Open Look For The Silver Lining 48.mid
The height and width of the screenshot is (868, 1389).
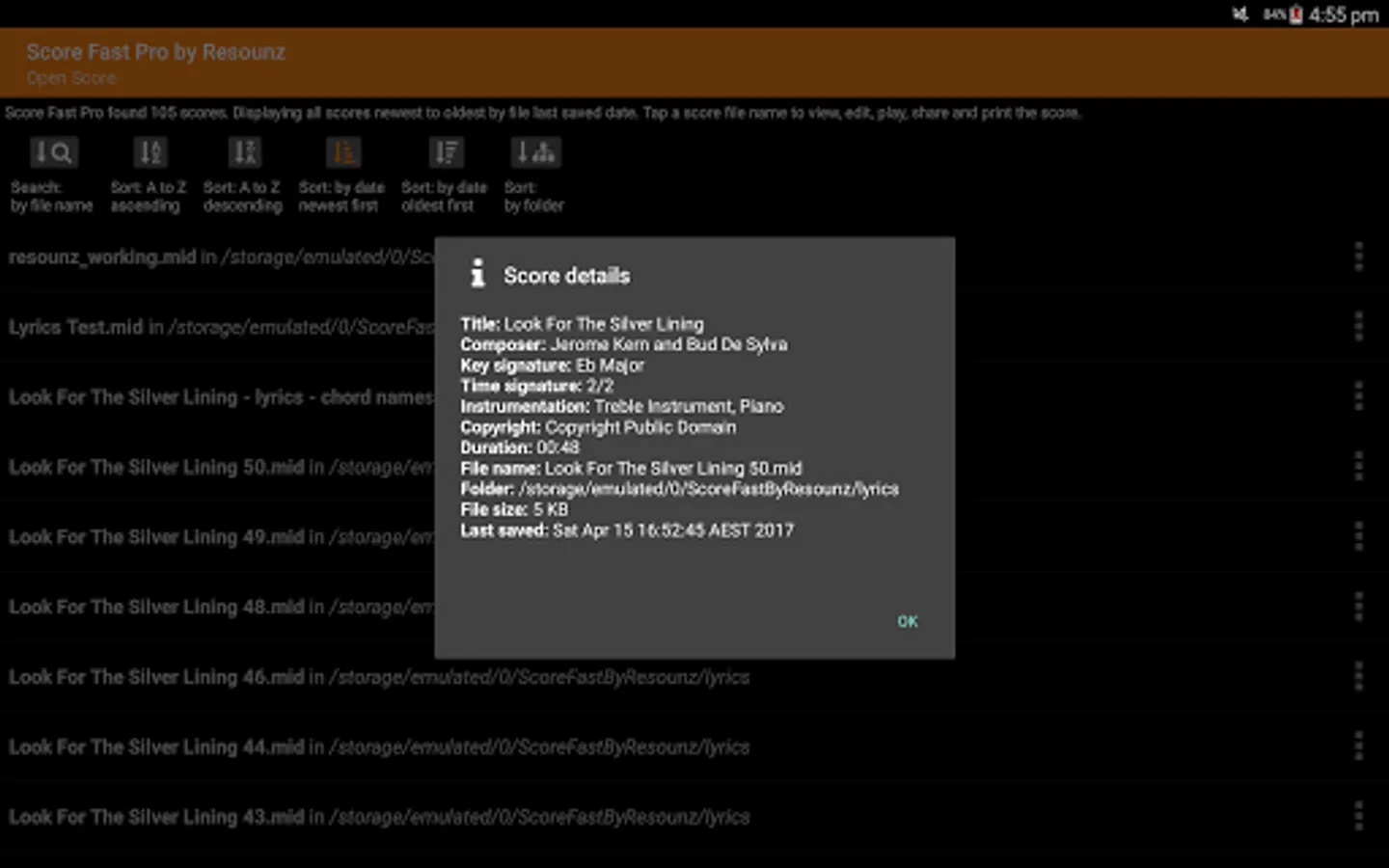tap(221, 608)
